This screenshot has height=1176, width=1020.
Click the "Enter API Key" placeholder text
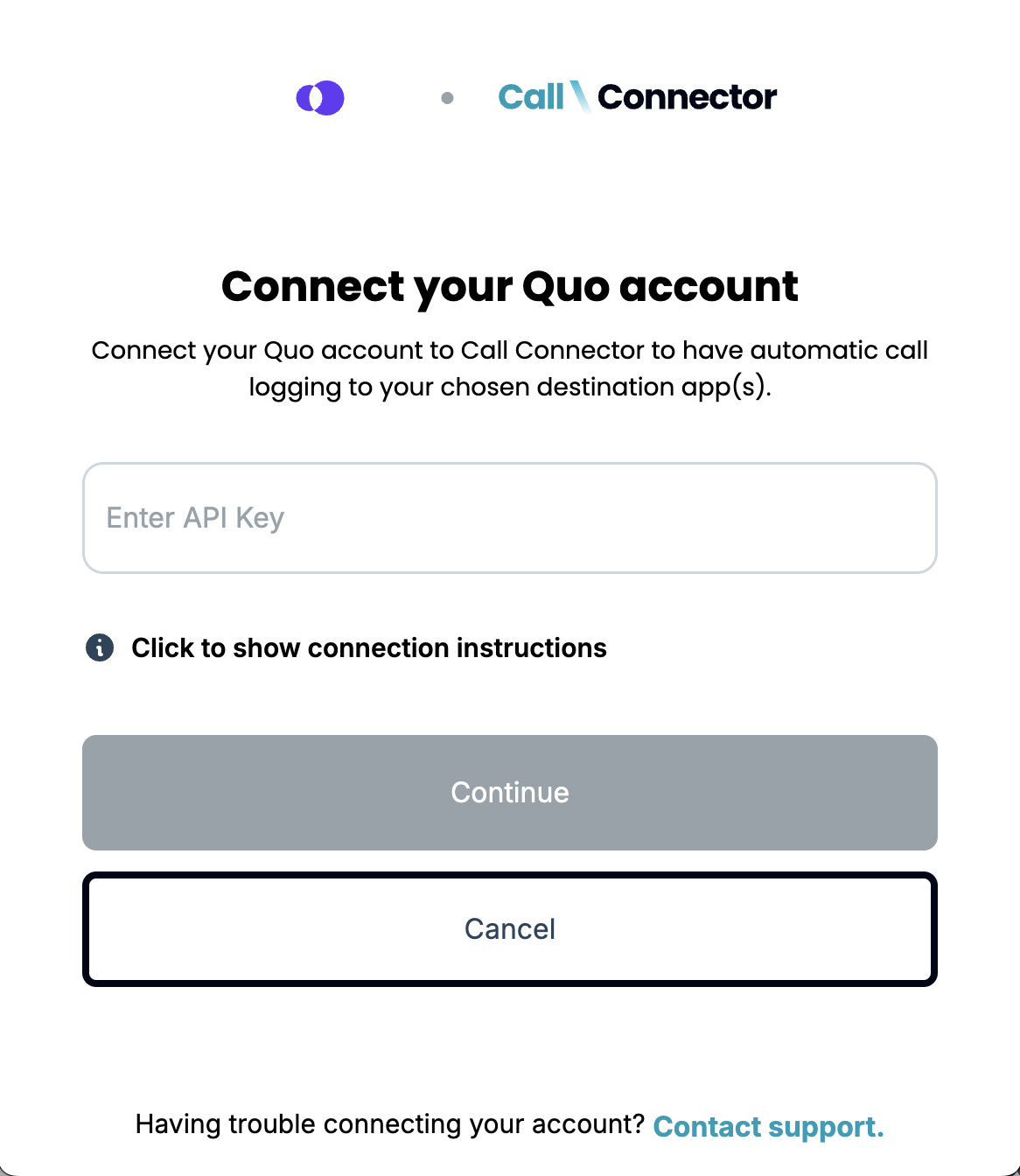click(x=195, y=518)
